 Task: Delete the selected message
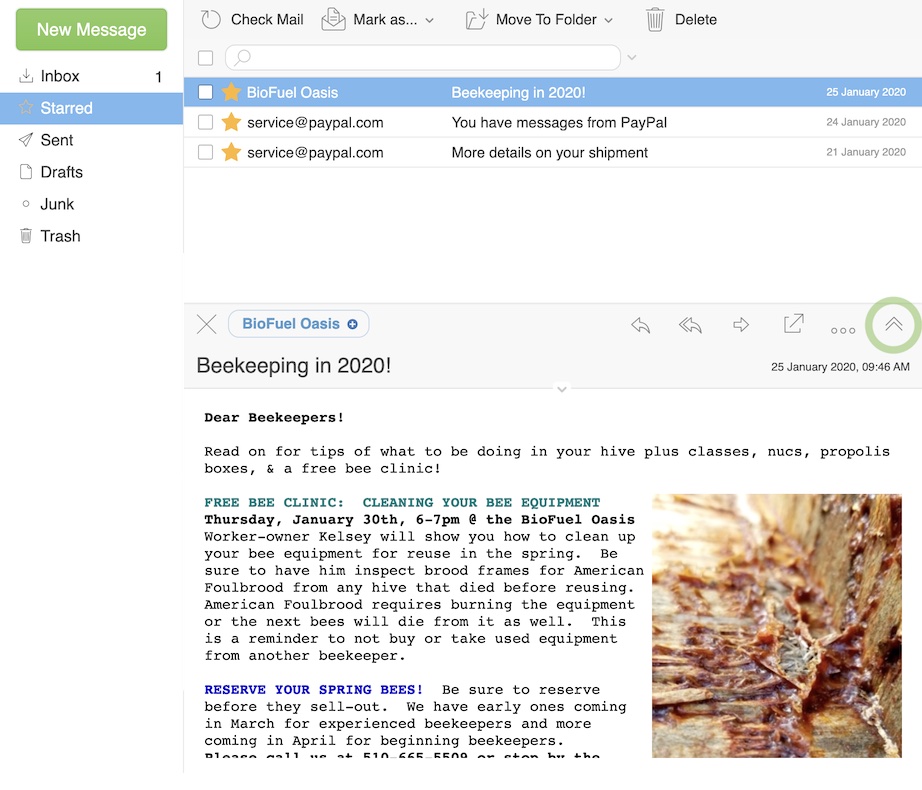(681, 19)
